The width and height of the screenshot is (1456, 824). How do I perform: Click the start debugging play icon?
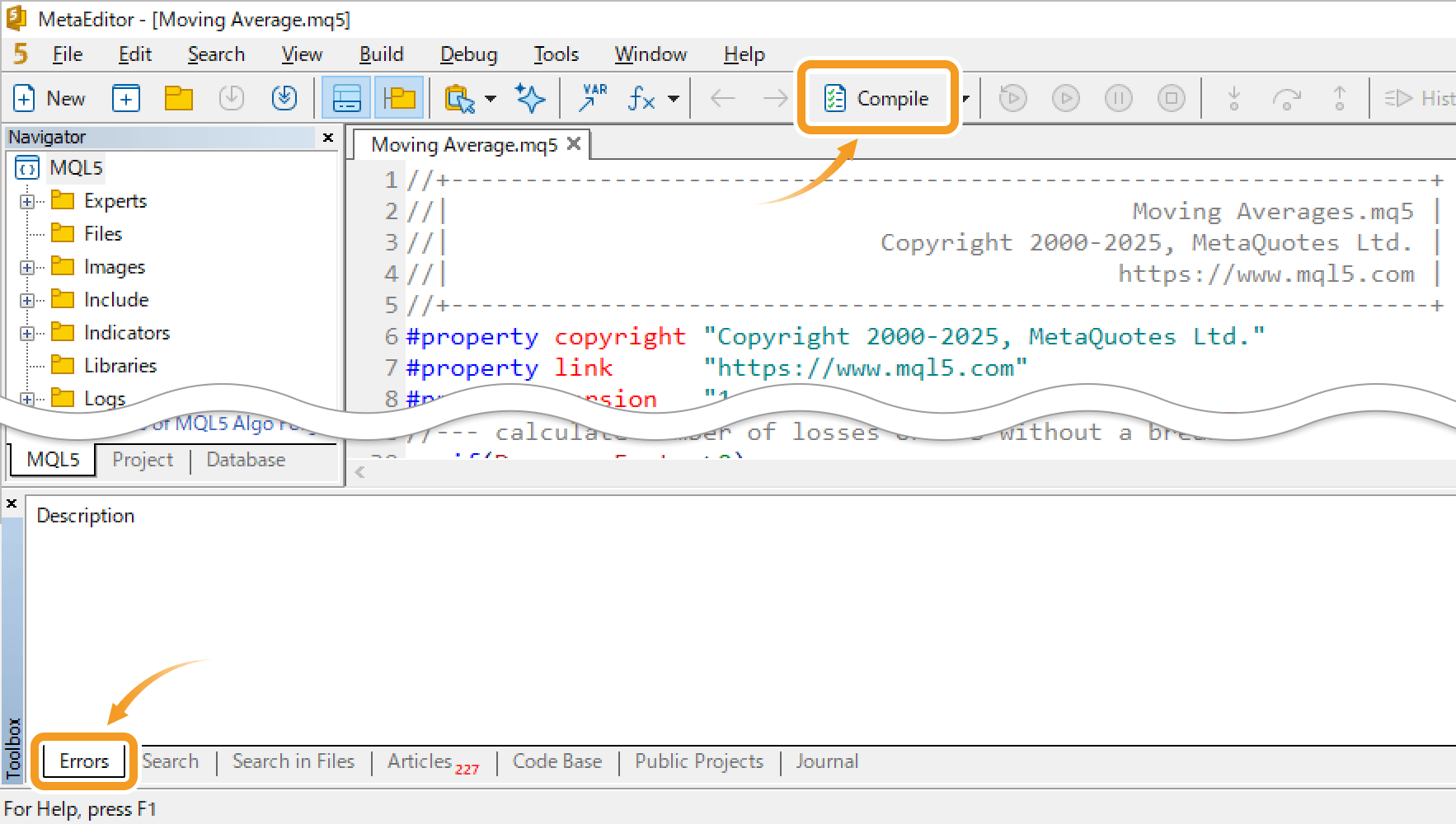pos(1065,99)
